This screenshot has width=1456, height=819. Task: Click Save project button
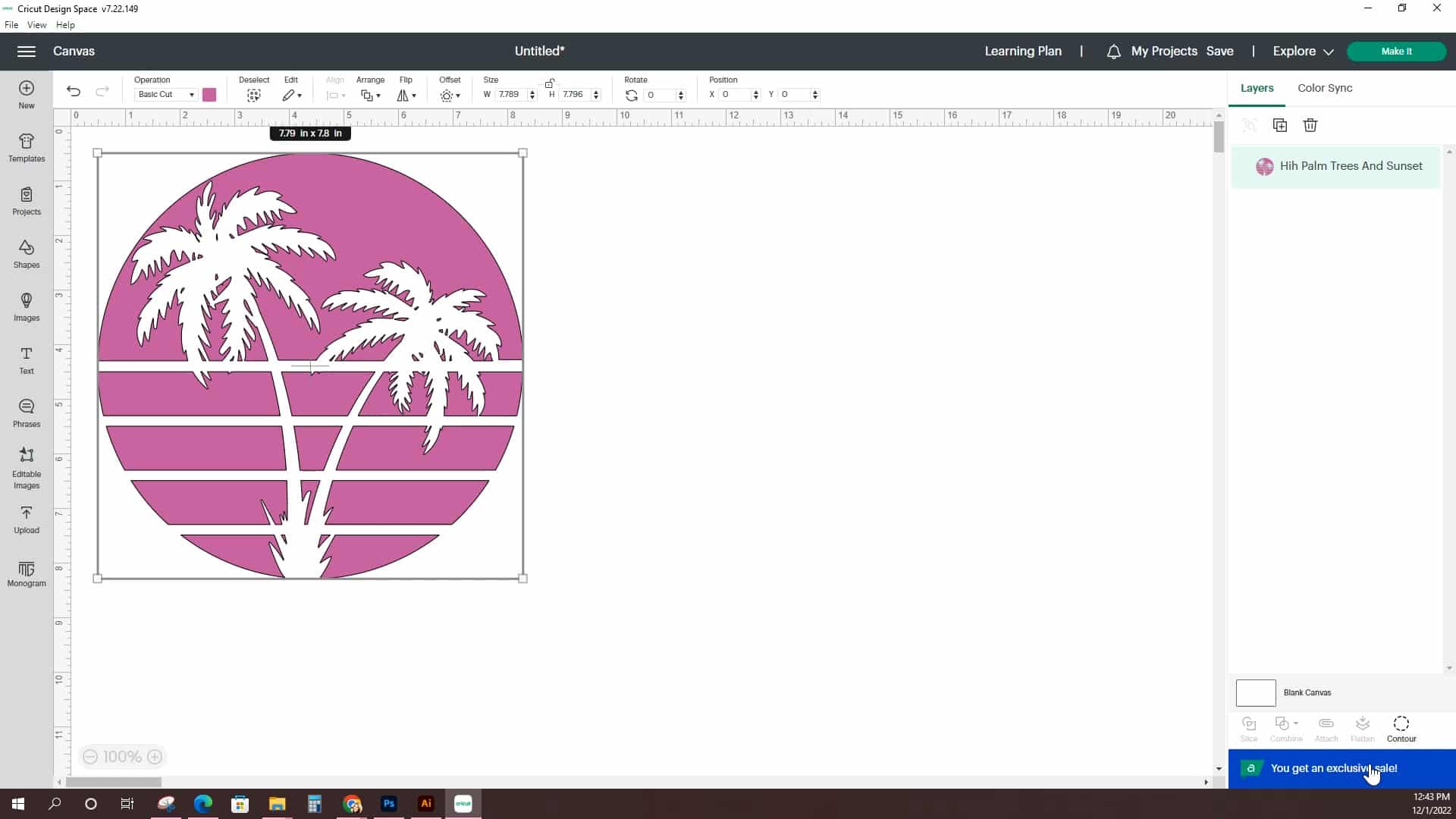(x=1220, y=51)
